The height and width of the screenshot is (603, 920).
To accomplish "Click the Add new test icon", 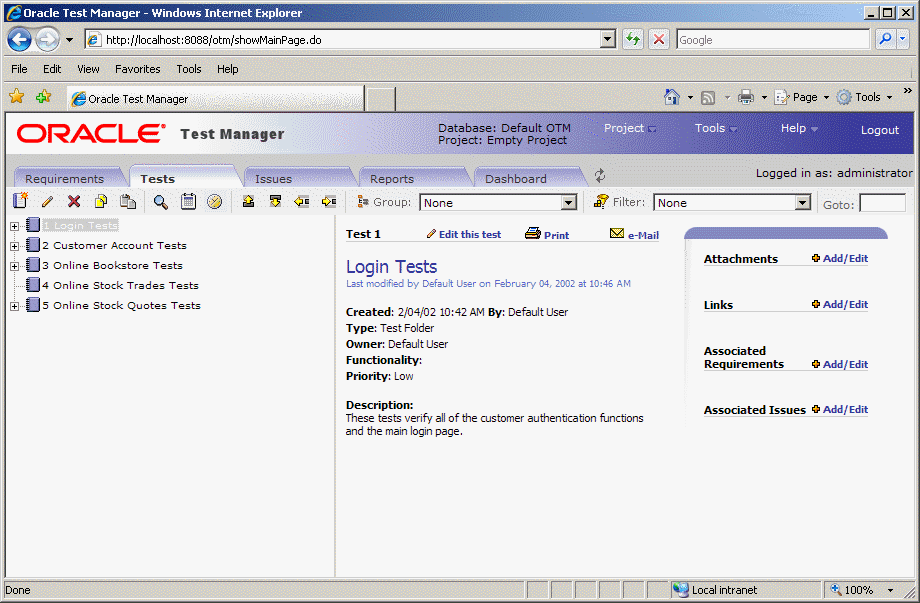I will (20, 201).
